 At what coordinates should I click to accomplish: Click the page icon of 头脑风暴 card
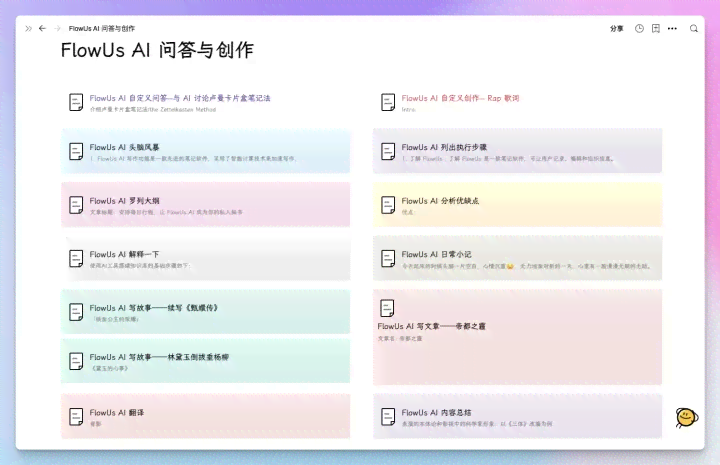76,151
